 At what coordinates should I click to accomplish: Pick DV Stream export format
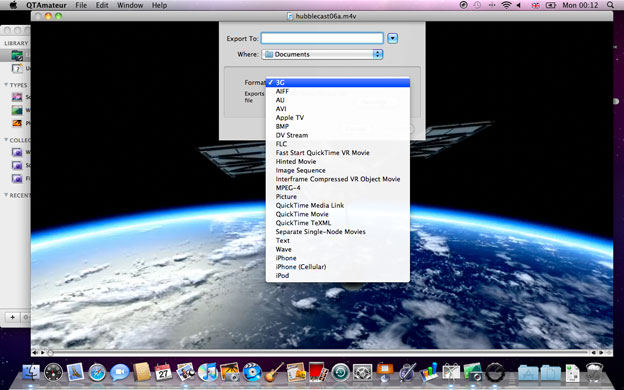pyautogui.click(x=338, y=135)
